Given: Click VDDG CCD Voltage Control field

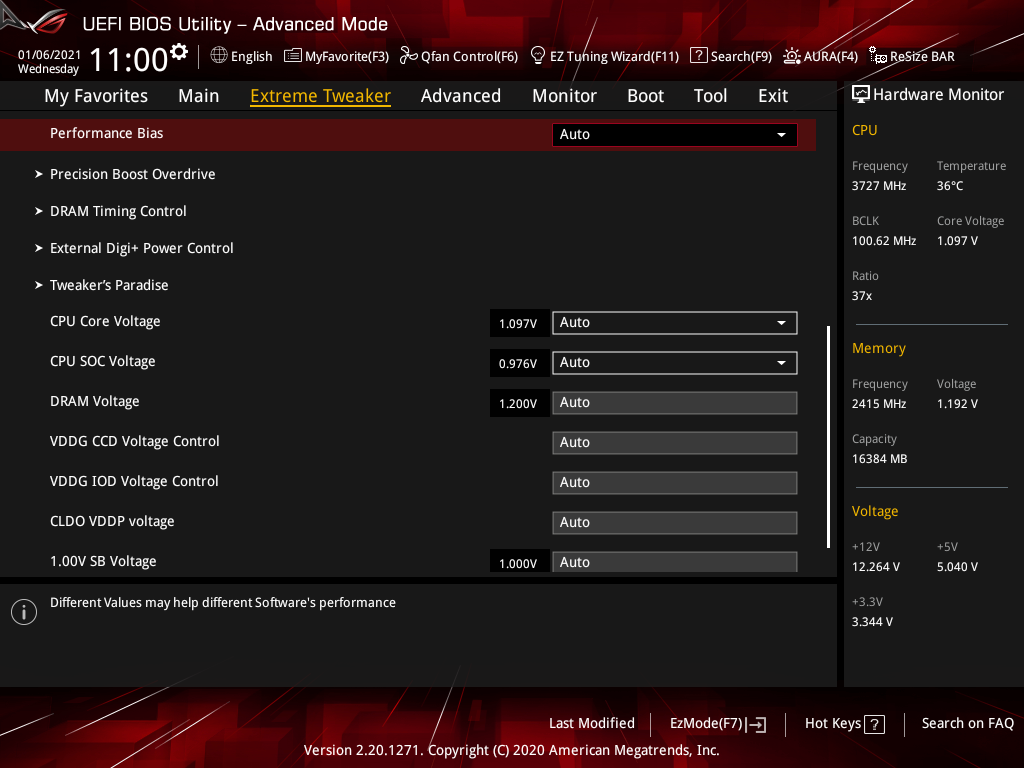Looking at the screenshot, I should click(x=675, y=443).
